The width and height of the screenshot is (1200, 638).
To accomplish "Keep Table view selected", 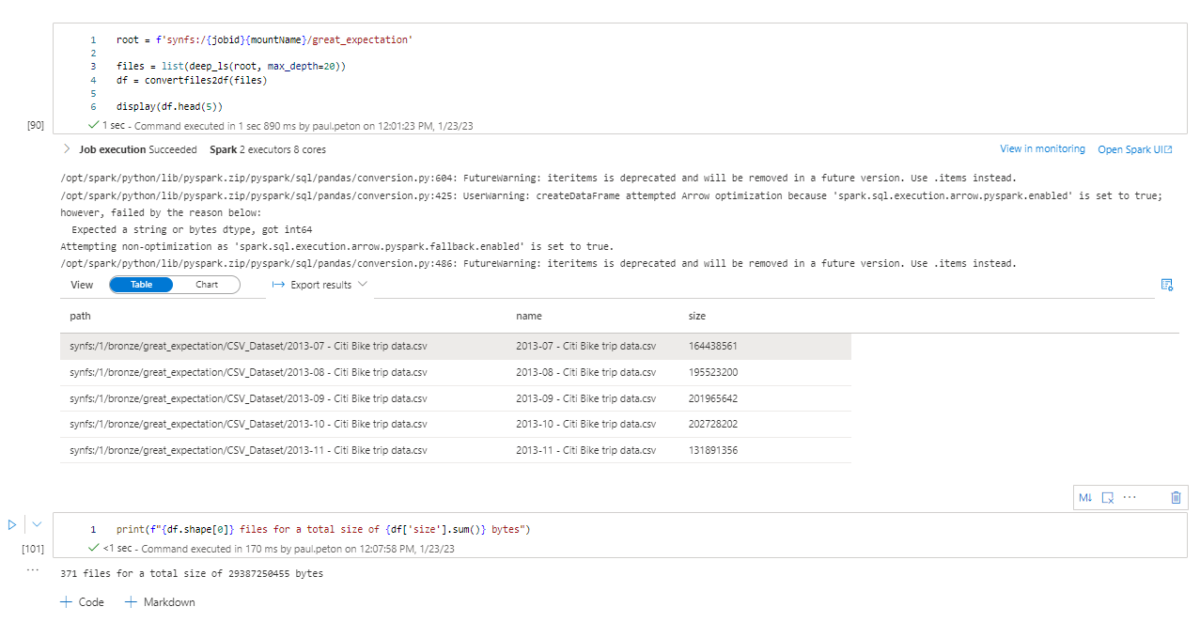I will [x=140, y=285].
